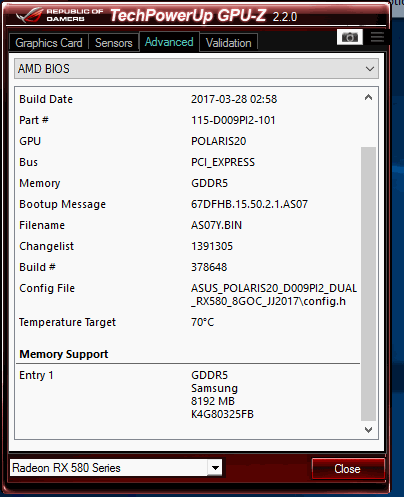Open the Validation tab
Viewport: 404px width, 497px height.
[229, 43]
